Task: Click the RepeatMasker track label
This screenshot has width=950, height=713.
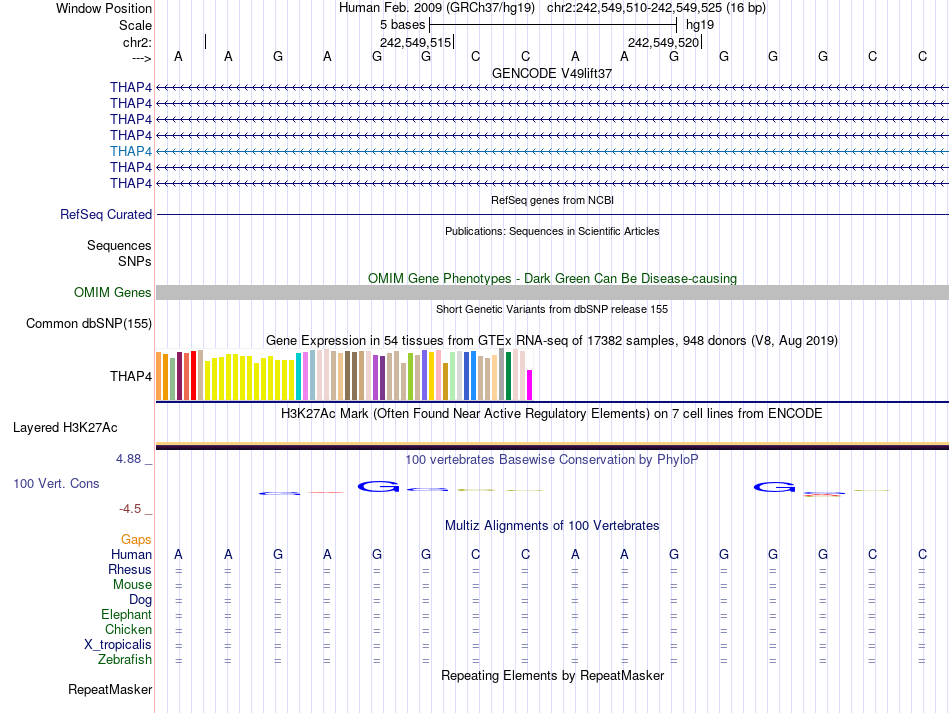Action: (110, 690)
